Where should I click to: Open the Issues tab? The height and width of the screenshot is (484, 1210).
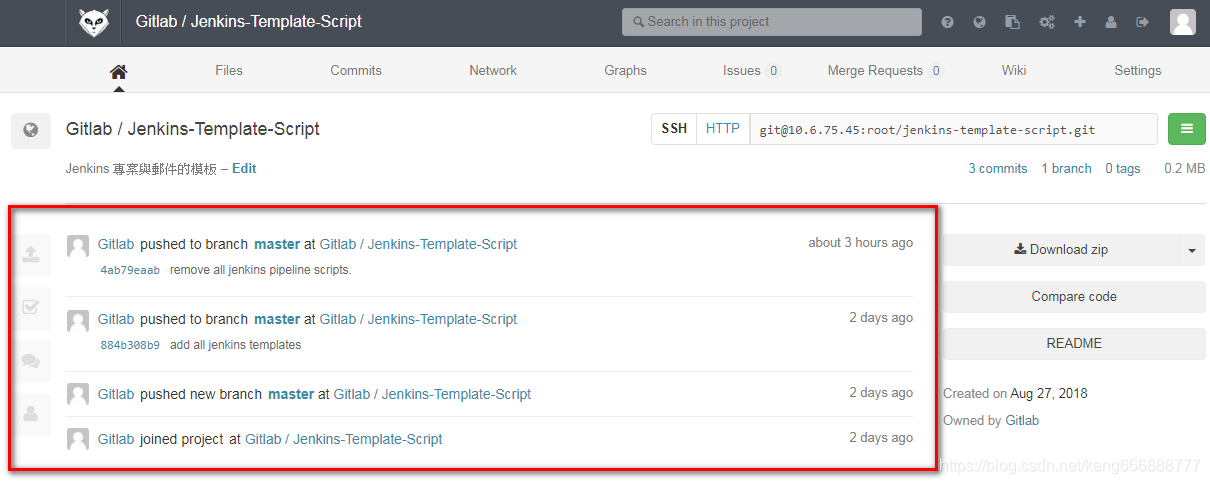(752, 71)
